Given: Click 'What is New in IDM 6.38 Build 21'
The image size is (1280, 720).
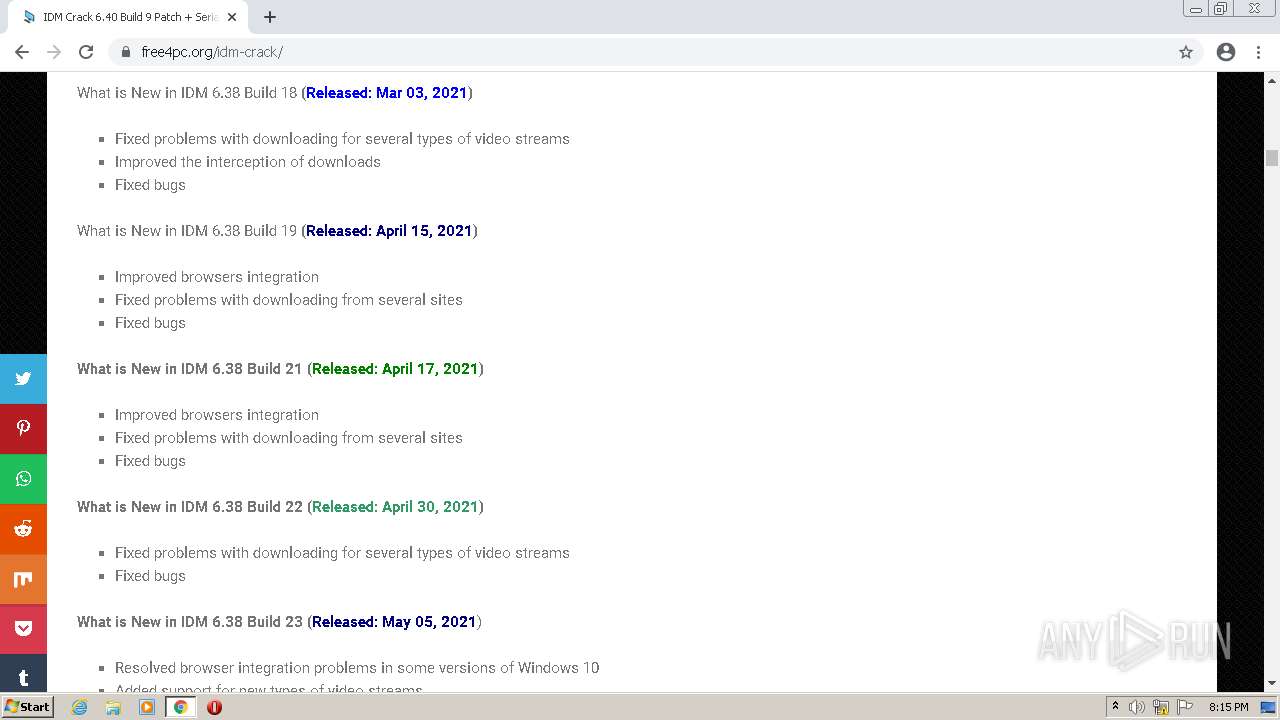Looking at the screenshot, I should 190,369.
